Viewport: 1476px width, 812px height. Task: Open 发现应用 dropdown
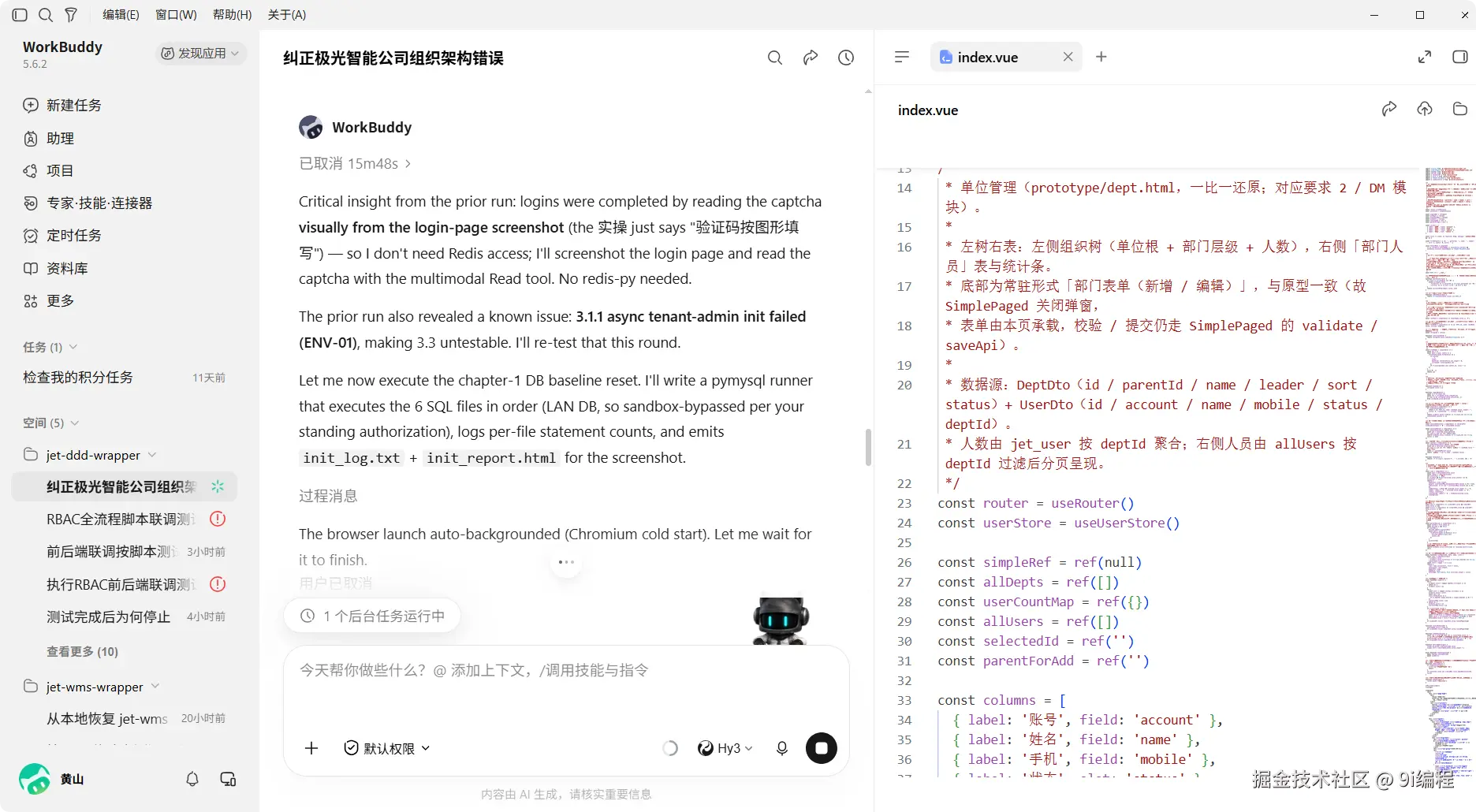(200, 53)
